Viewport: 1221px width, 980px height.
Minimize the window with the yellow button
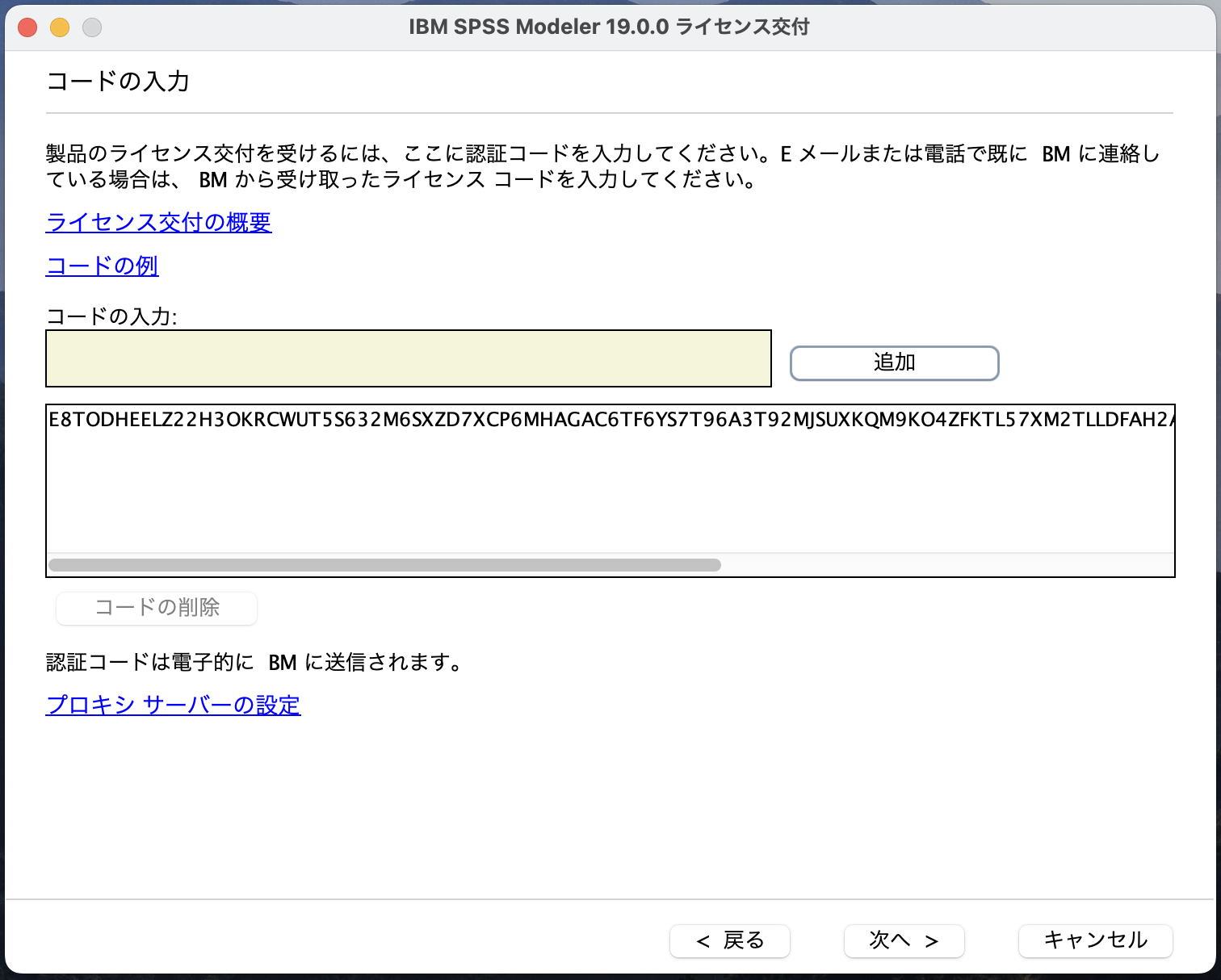pyautogui.click(x=60, y=27)
